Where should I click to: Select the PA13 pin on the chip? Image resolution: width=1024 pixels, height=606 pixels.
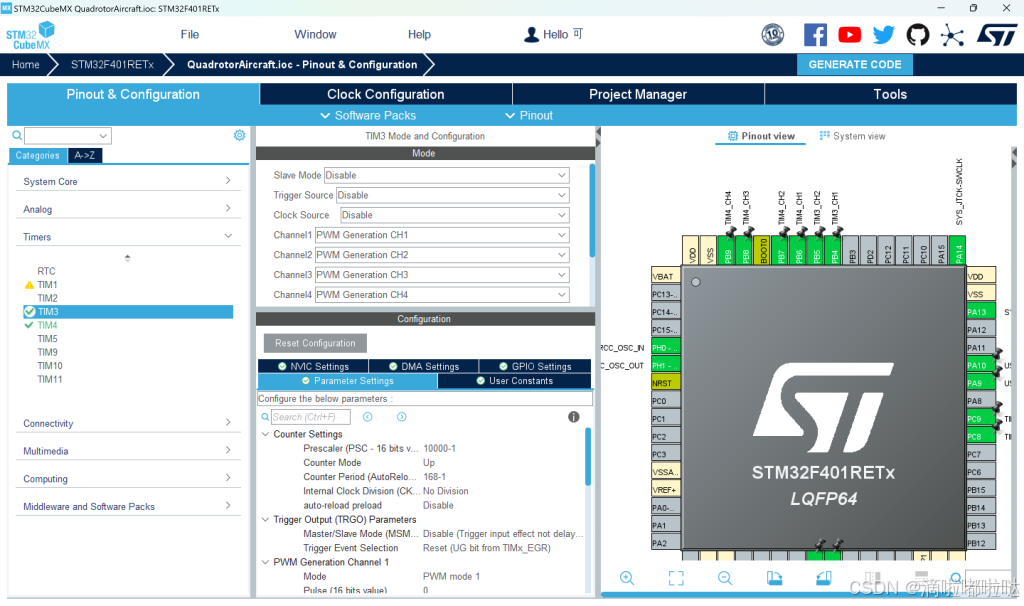click(x=981, y=311)
